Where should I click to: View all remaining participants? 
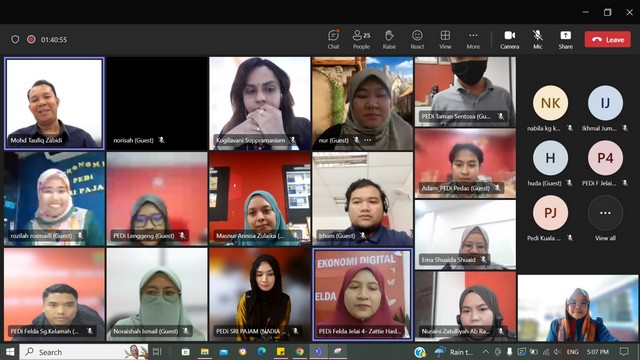(605, 218)
